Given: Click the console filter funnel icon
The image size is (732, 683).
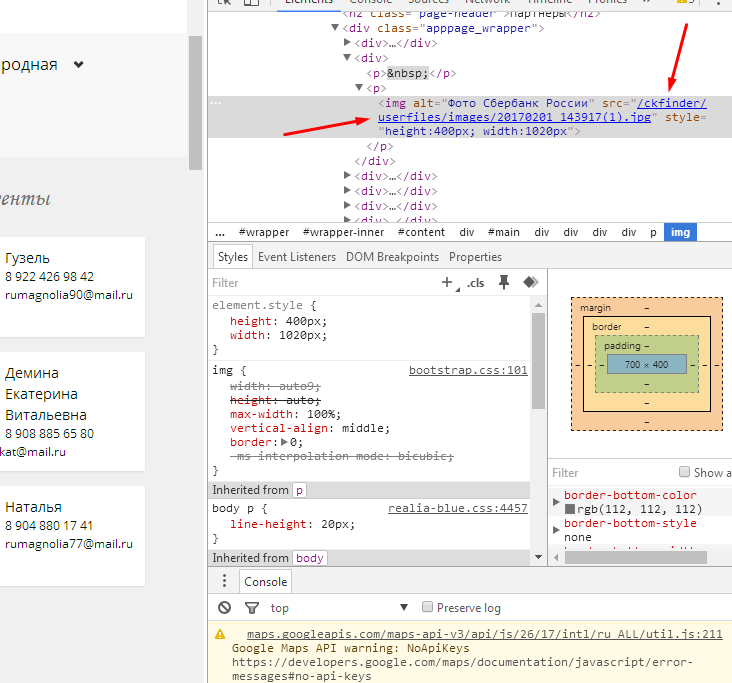Looking at the screenshot, I should point(252,608).
